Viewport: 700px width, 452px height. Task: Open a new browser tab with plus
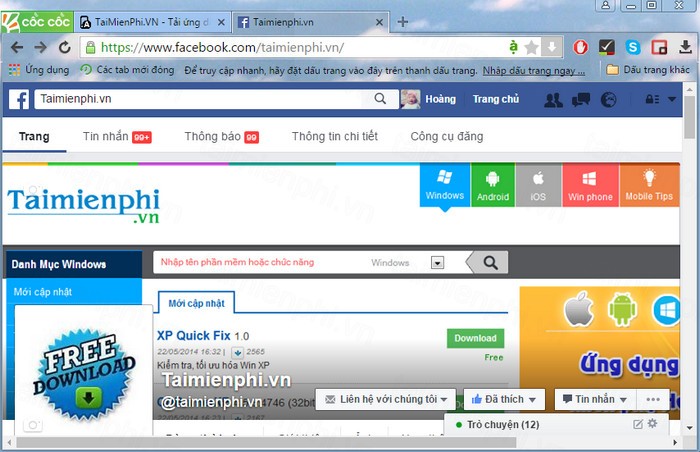tap(403, 21)
